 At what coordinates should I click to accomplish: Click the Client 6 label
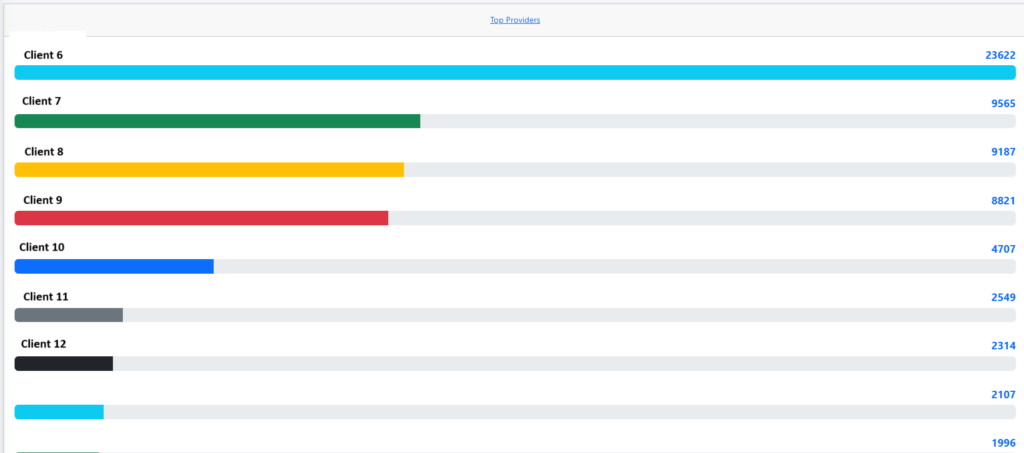coord(43,55)
